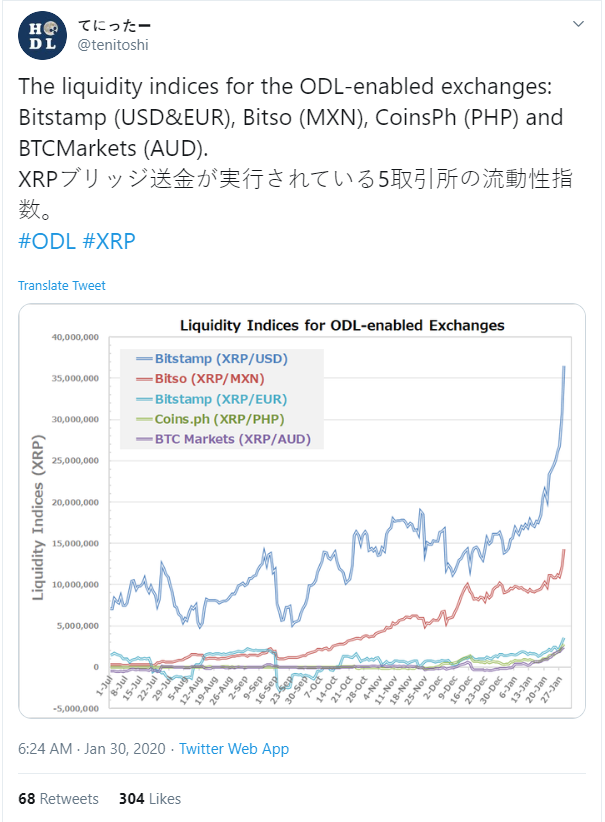View the 68 Retweets list

tap(58, 798)
